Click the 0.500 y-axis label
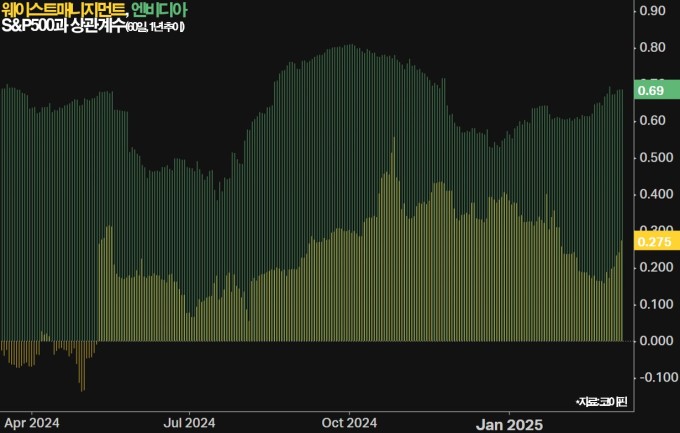This screenshot has height=433, width=680. click(x=655, y=158)
